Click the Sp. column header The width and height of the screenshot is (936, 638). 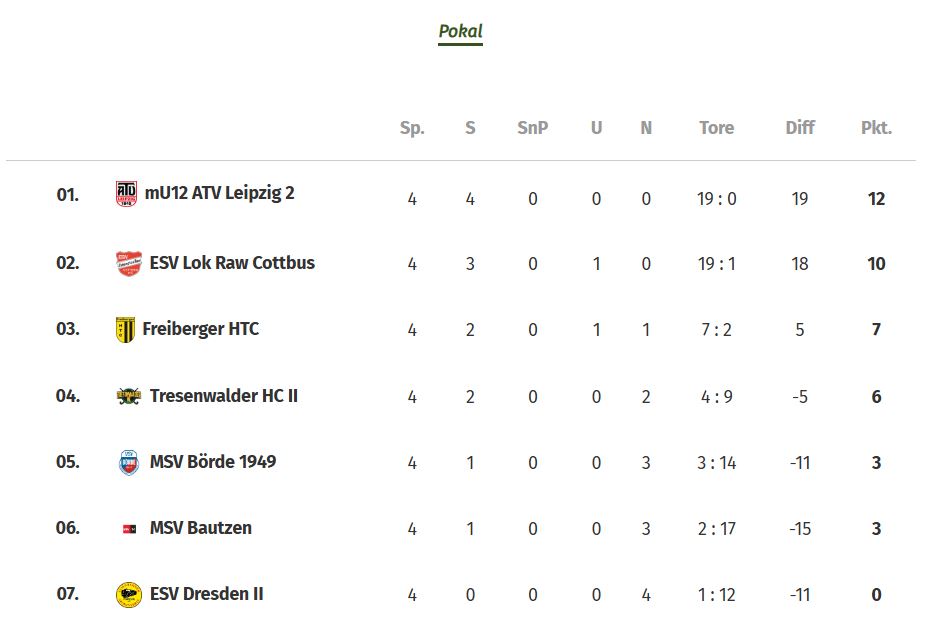[412, 128]
